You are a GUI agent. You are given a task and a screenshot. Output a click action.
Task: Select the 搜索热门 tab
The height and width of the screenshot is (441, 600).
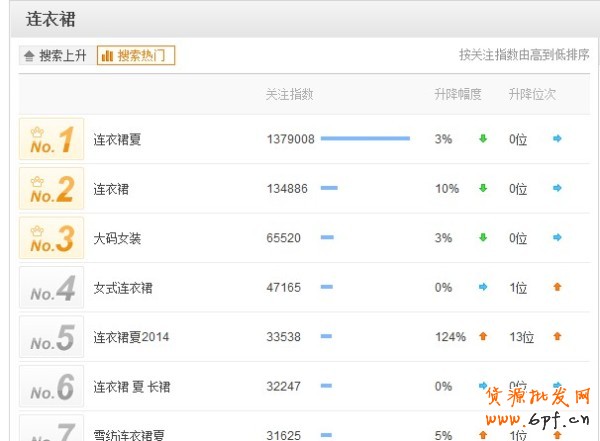pyautogui.click(x=136, y=56)
